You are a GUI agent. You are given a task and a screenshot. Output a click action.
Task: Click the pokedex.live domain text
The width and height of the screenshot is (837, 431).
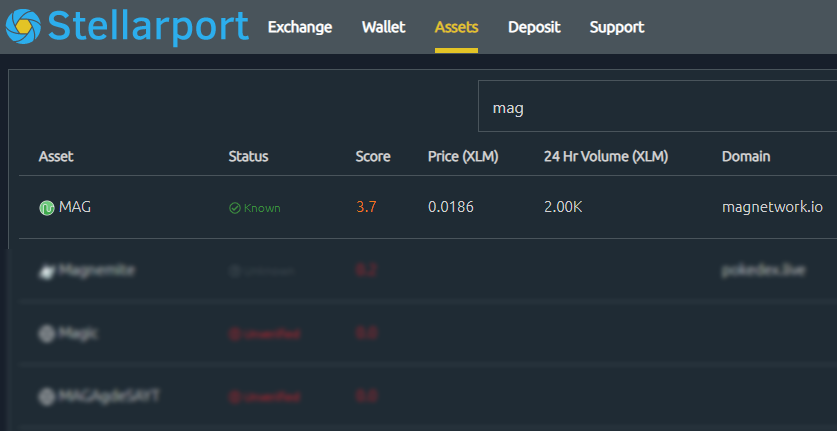coord(763,270)
